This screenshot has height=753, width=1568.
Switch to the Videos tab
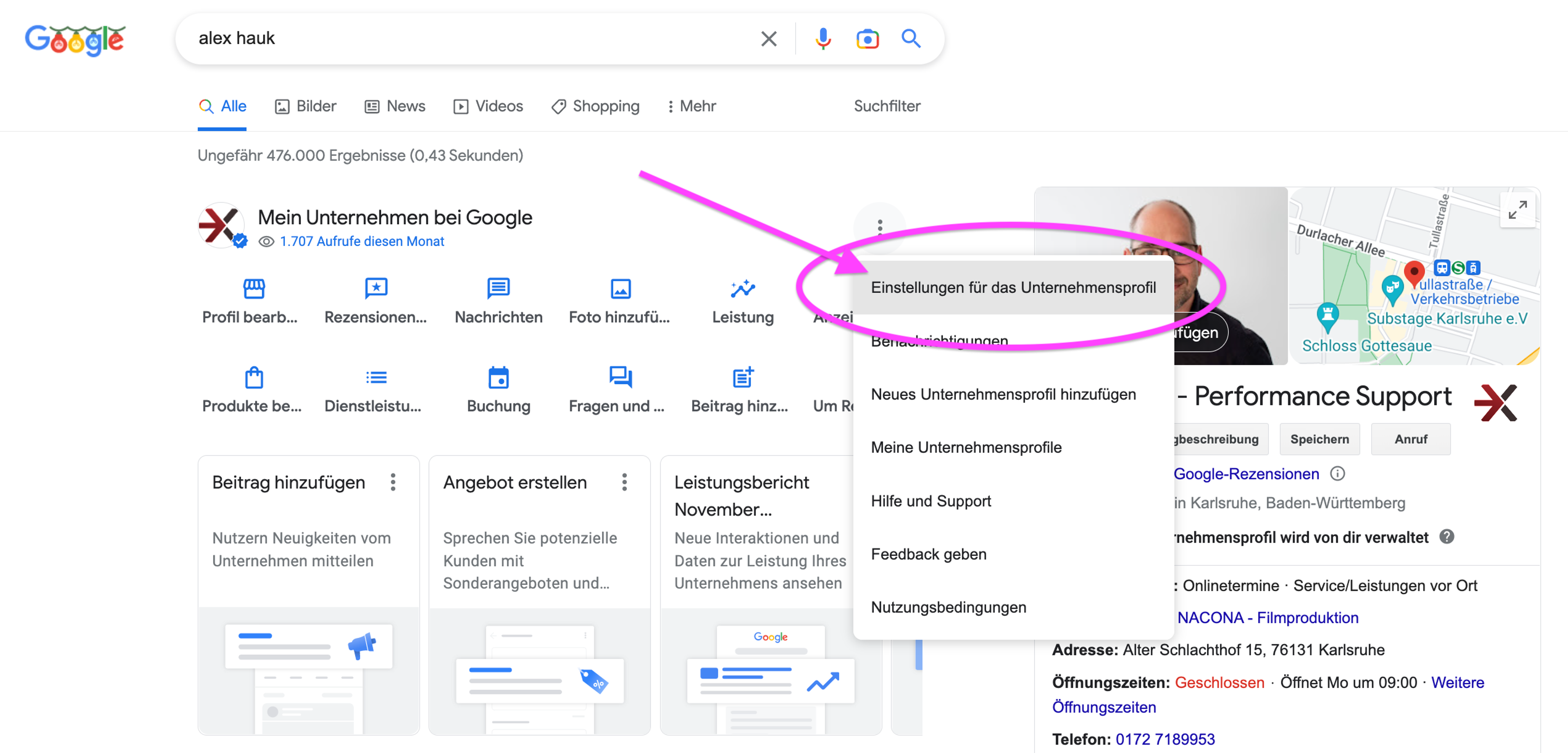pos(488,106)
